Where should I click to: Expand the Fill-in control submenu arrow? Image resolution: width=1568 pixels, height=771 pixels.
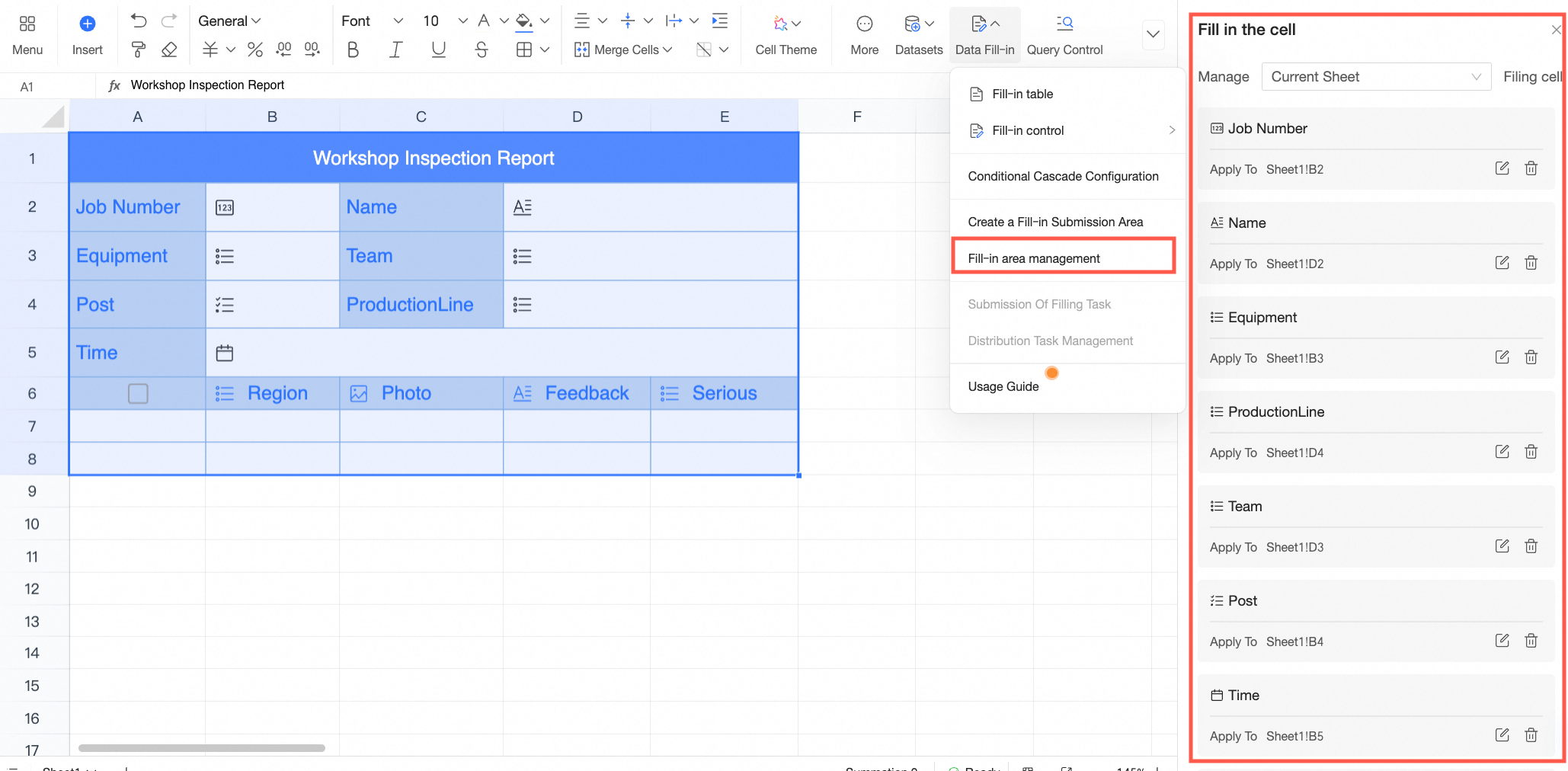point(1172,130)
